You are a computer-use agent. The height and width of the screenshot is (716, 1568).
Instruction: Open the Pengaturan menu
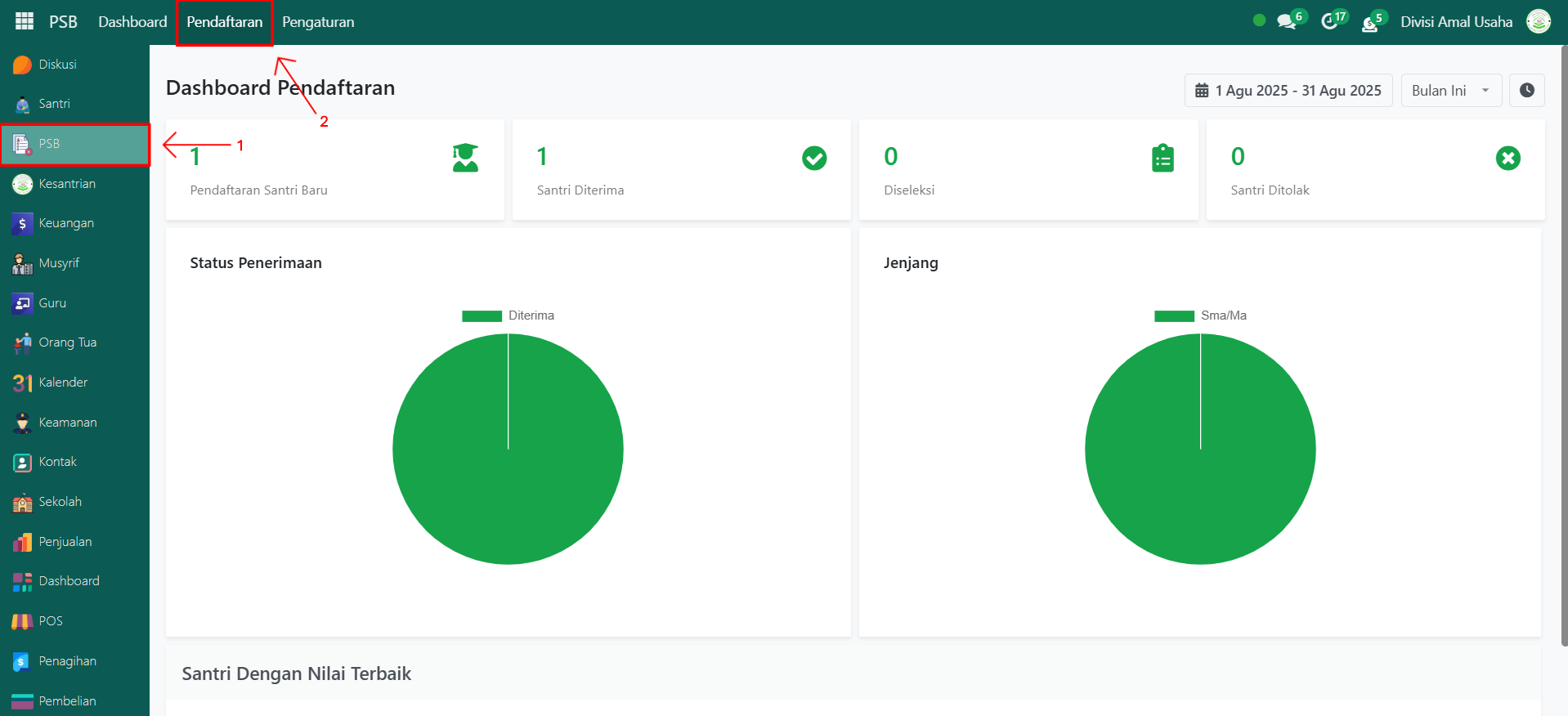pos(318,22)
